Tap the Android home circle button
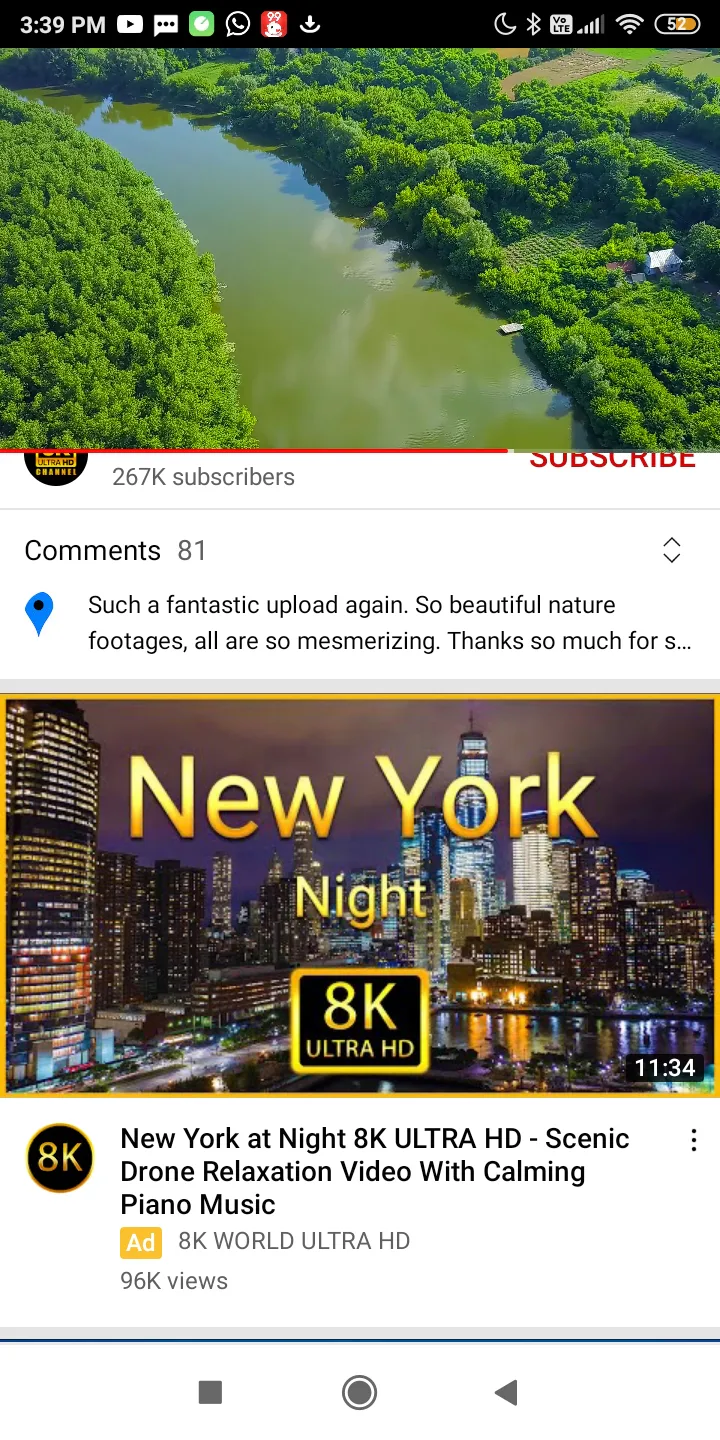Image resolution: width=720 pixels, height=1440 pixels. click(359, 1392)
